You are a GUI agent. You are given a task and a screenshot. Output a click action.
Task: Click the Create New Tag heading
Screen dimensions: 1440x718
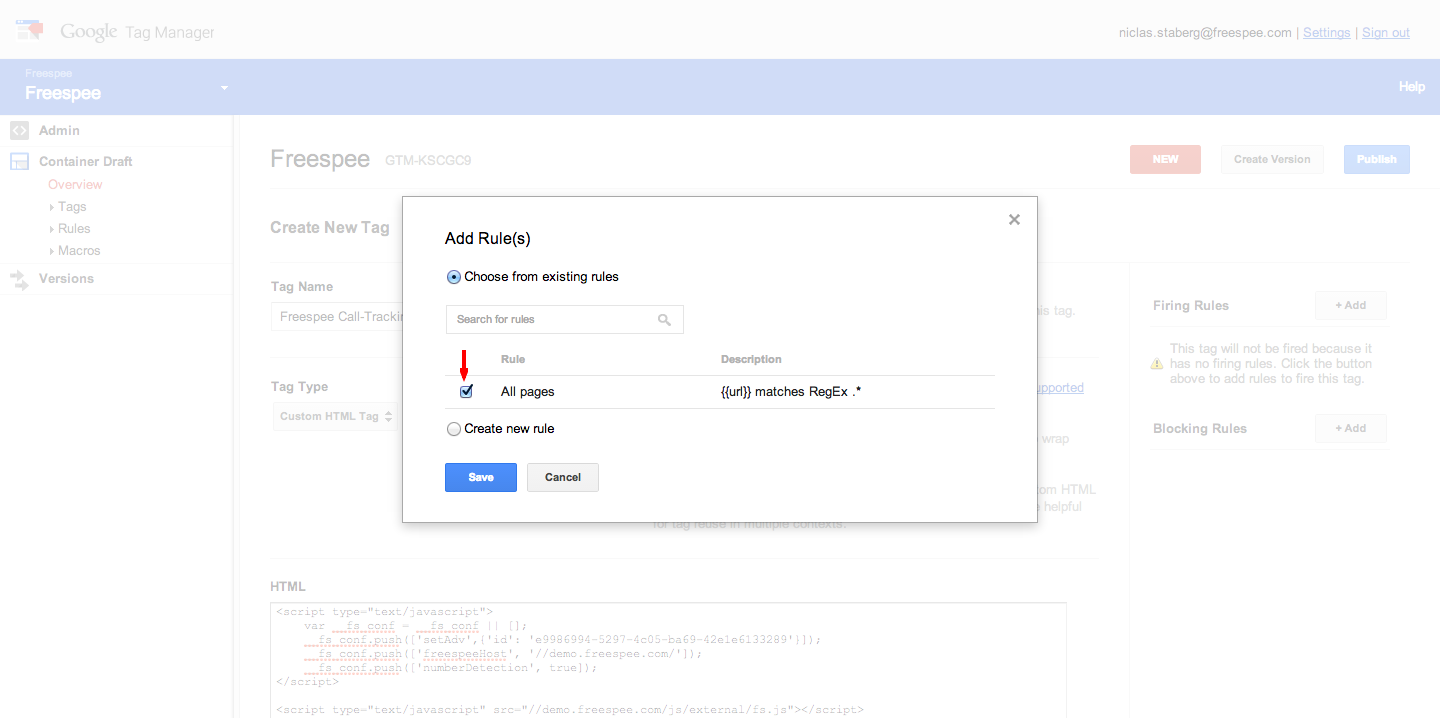pyautogui.click(x=330, y=228)
